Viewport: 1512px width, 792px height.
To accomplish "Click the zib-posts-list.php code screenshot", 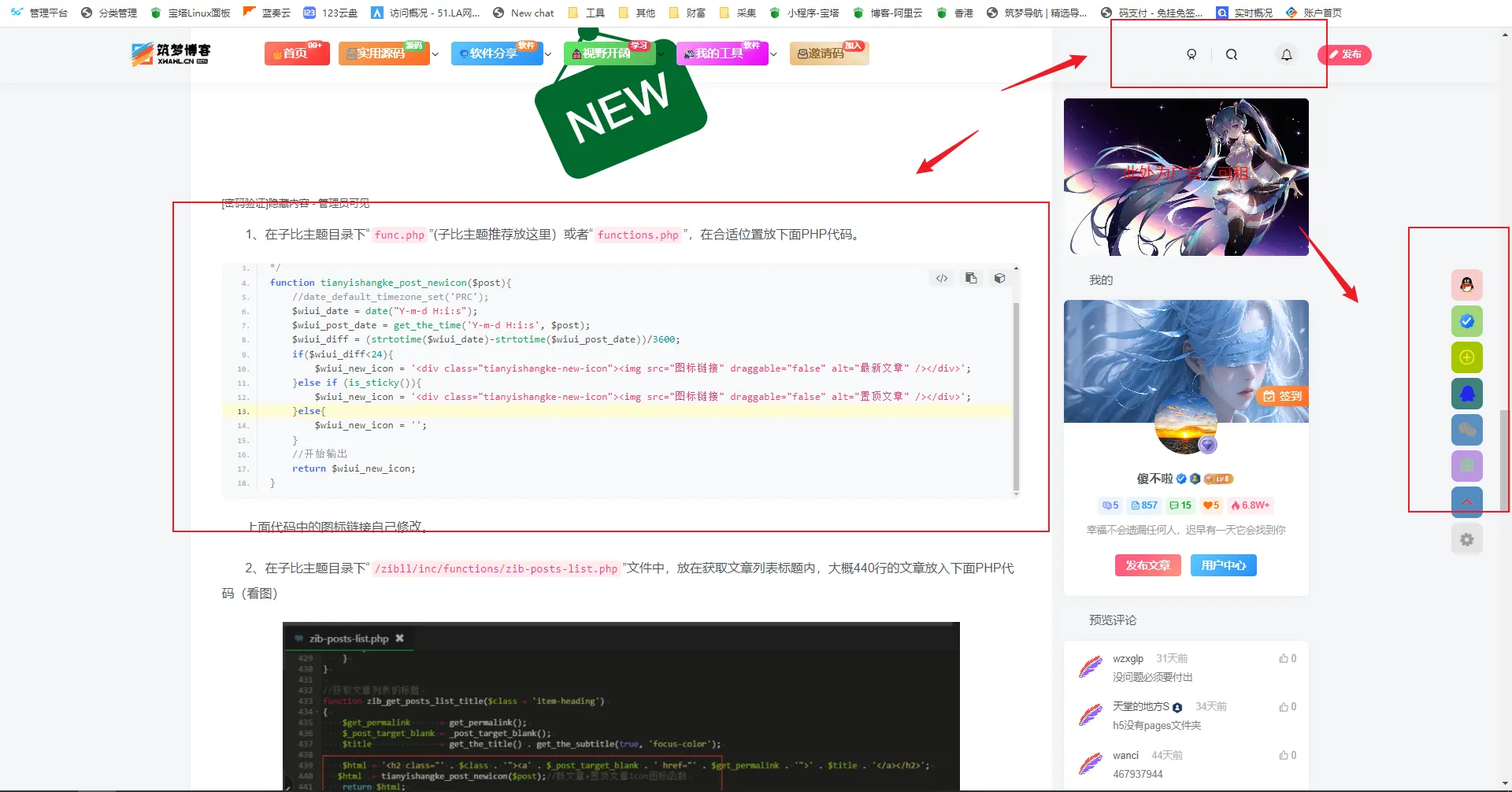I will (x=621, y=706).
